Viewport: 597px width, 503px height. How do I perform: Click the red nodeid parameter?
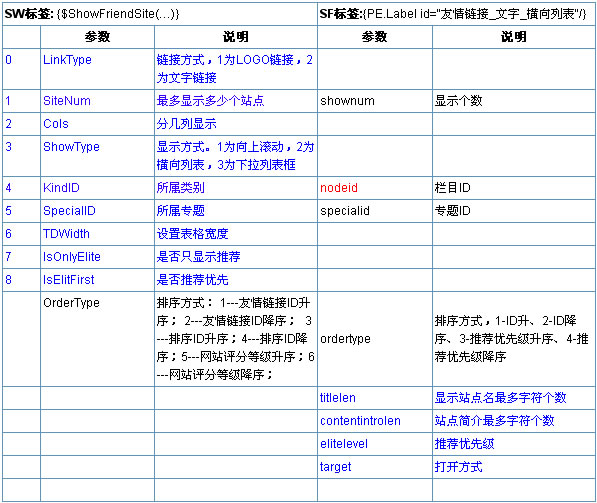[339, 188]
